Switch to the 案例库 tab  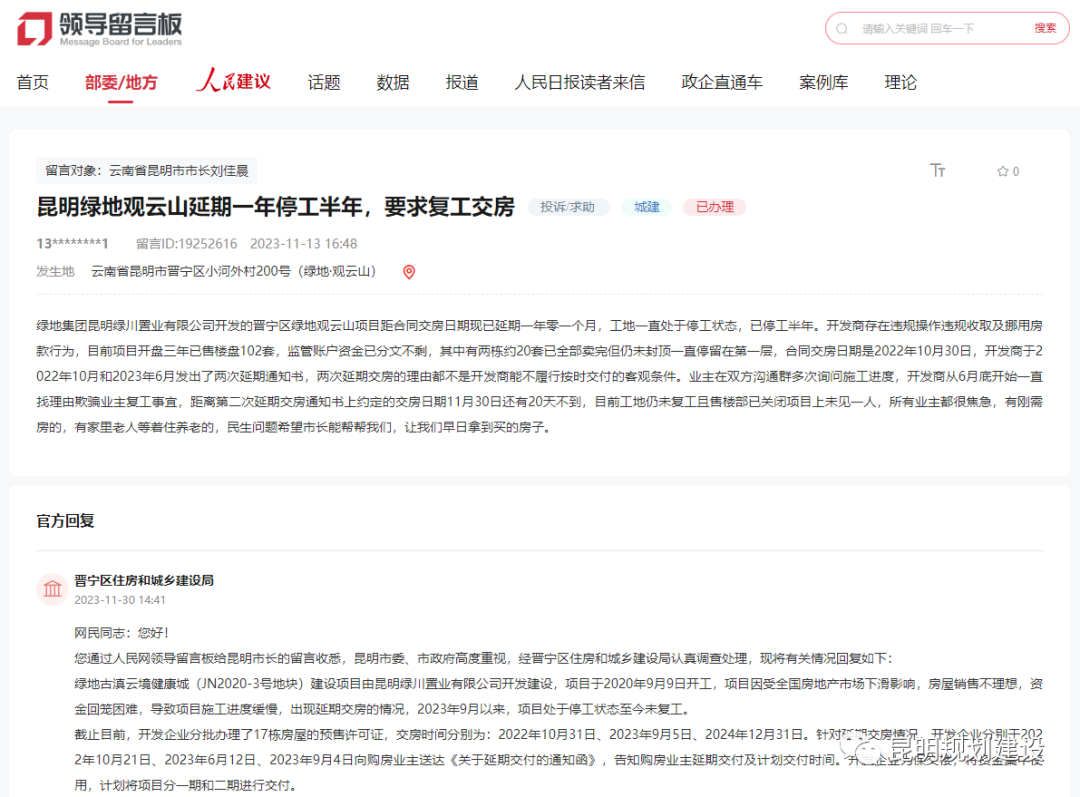coord(824,82)
